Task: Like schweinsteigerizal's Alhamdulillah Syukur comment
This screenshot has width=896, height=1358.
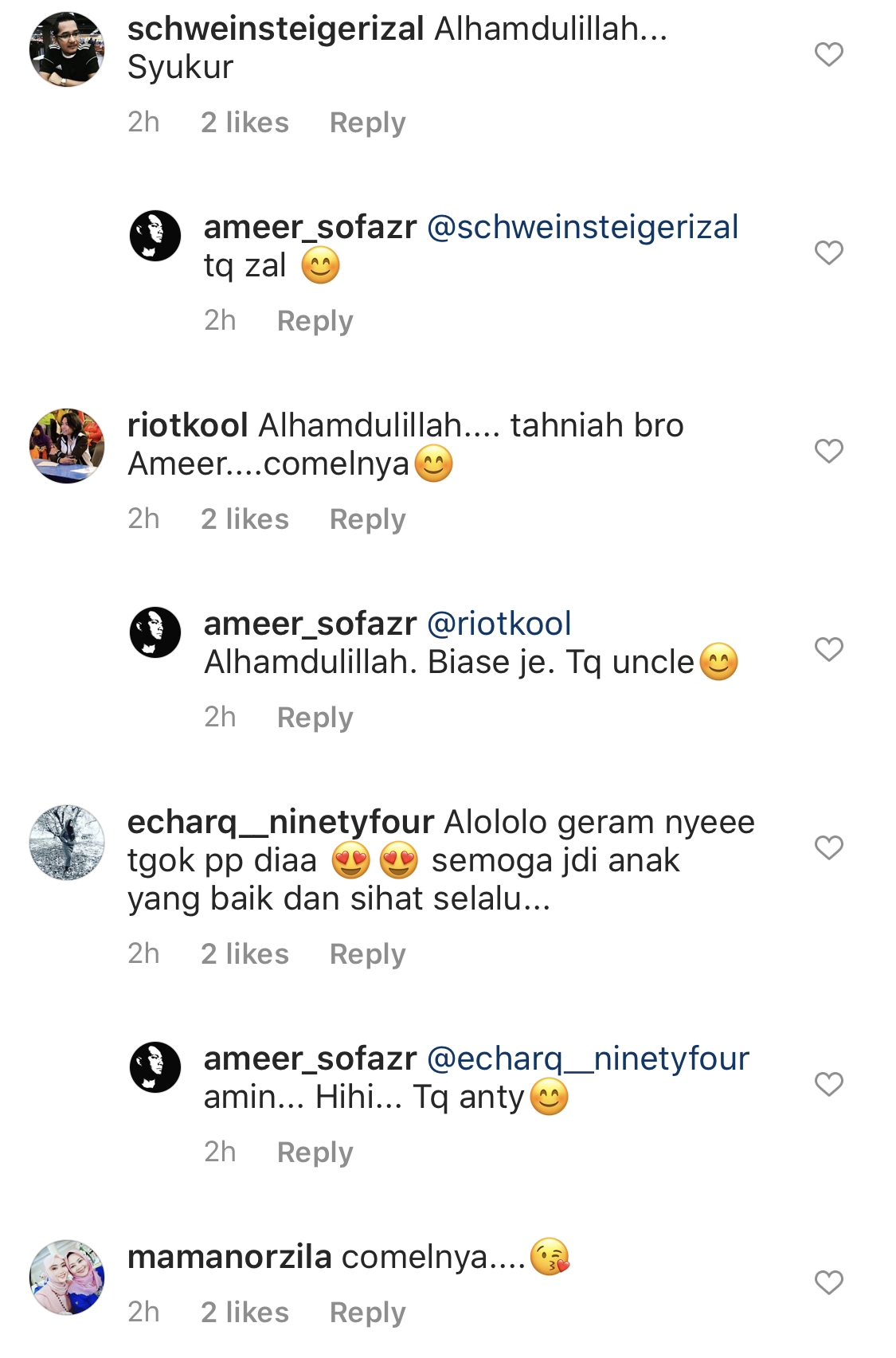Action: [x=828, y=54]
